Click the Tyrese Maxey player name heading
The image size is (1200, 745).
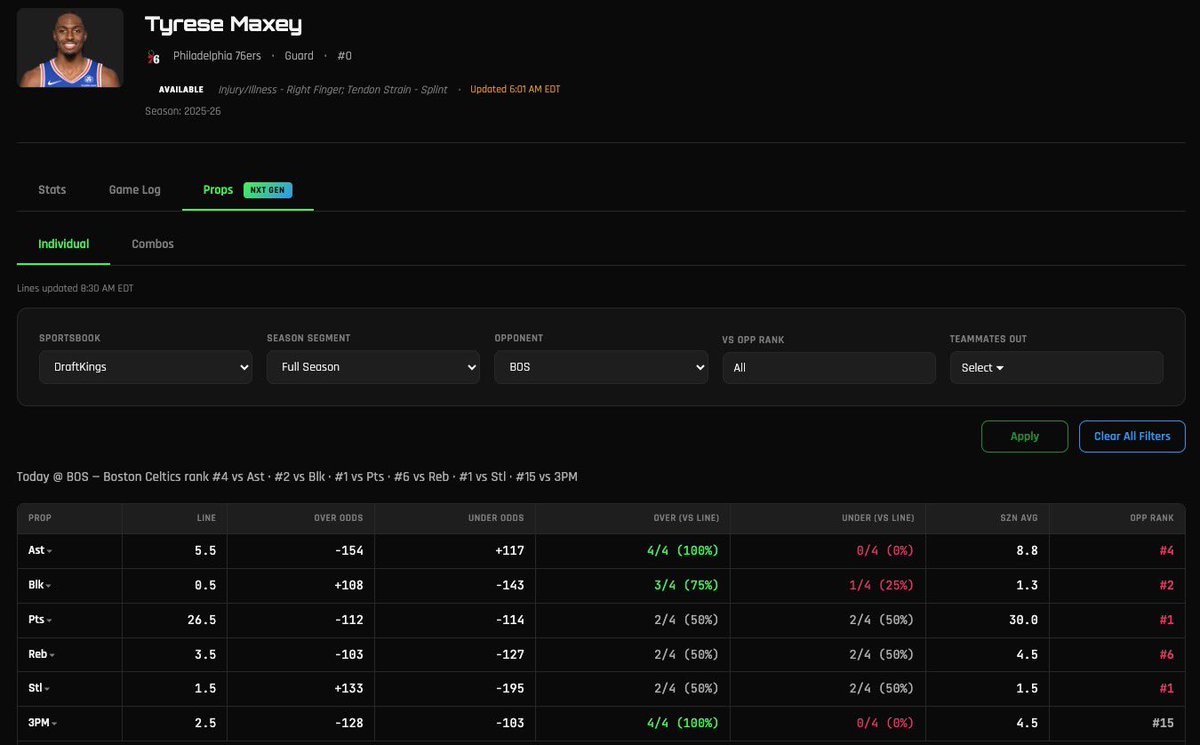click(x=223, y=24)
